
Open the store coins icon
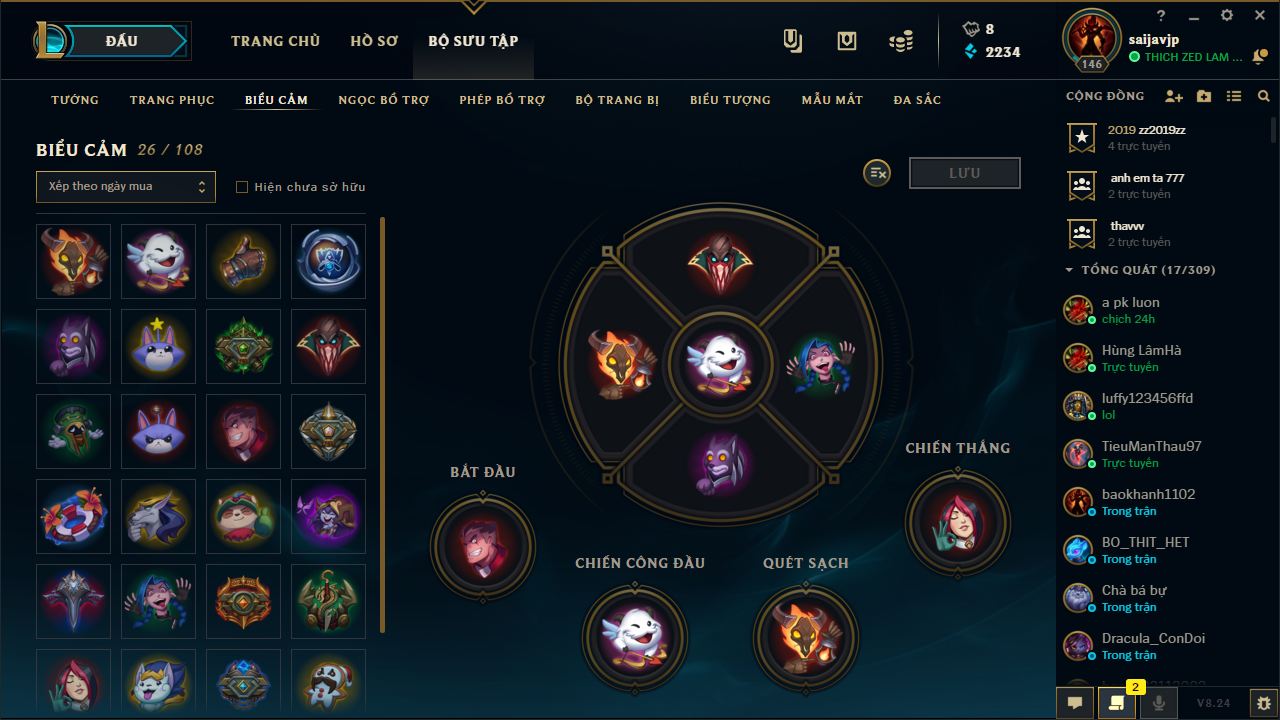click(901, 41)
